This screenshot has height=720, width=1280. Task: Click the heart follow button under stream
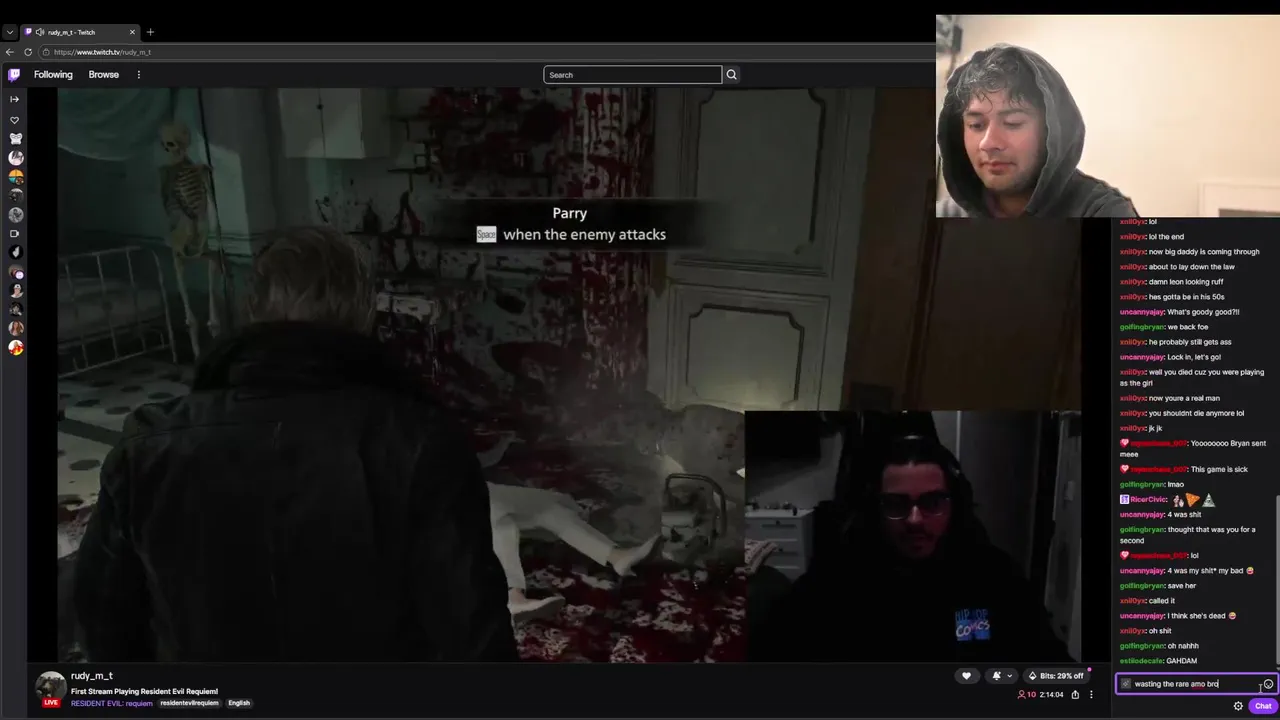tap(966, 676)
